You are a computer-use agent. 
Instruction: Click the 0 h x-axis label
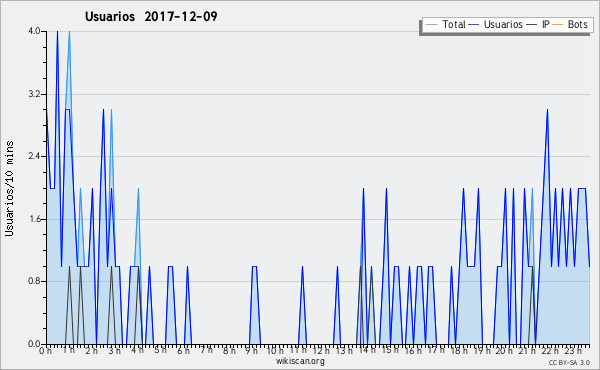click(x=46, y=350)
